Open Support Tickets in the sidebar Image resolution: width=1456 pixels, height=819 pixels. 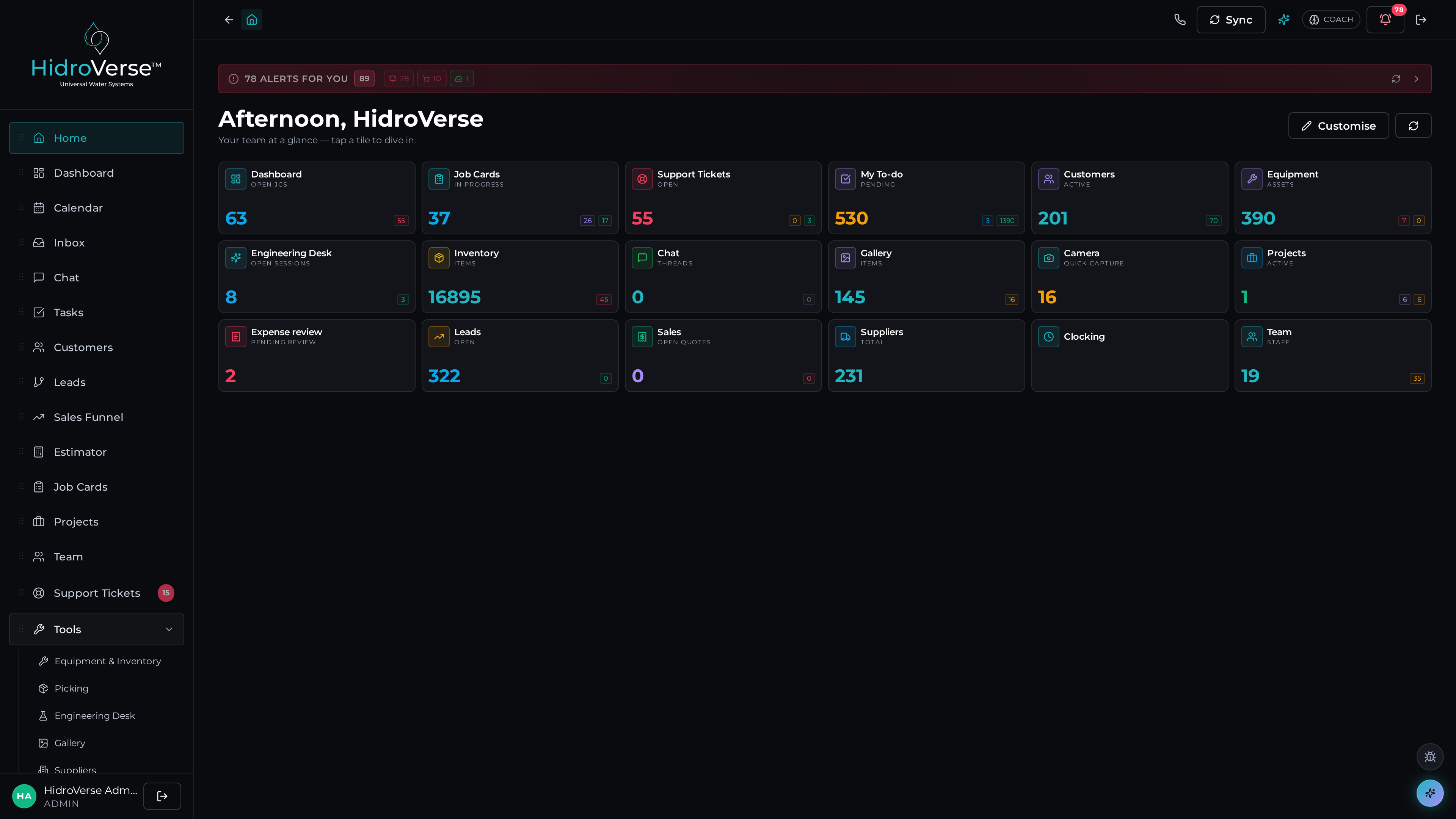(x=97, y=593)
